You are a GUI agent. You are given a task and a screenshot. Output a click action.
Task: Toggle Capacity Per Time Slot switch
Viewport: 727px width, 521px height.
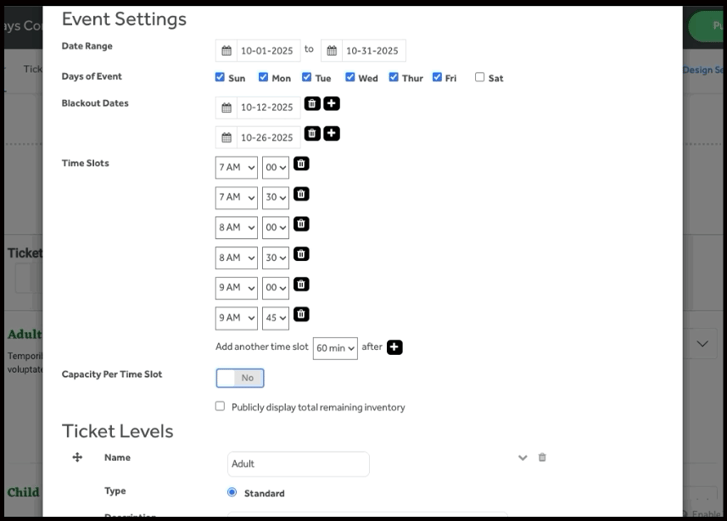pyautogui.click(x=240, y=378)
